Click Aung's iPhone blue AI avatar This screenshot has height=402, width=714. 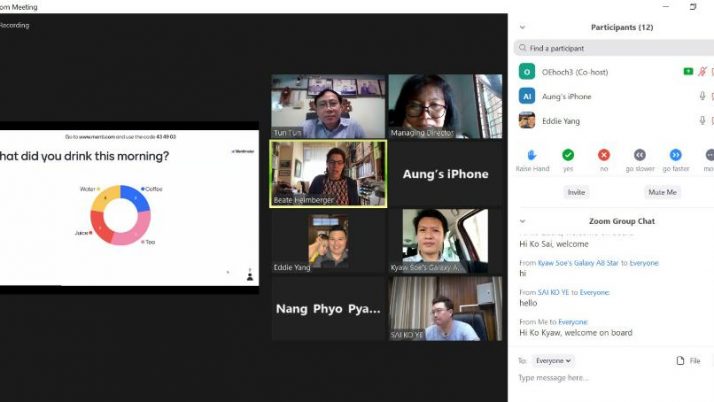coord(527,96)
